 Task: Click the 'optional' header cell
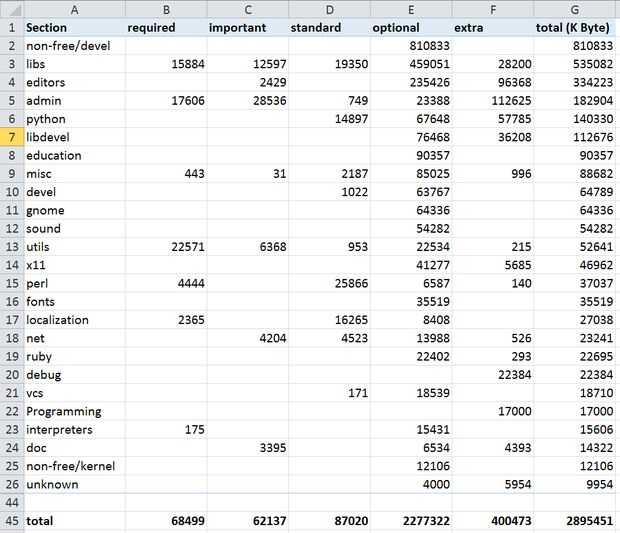point(411,28)
